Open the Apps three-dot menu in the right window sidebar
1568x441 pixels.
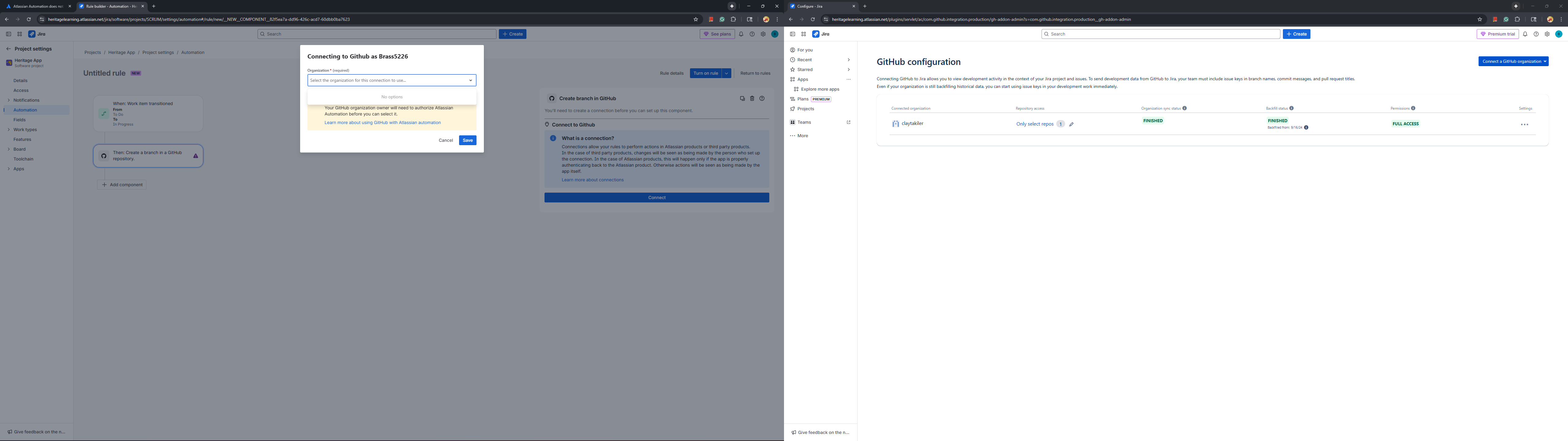click(x=849, y=79)
